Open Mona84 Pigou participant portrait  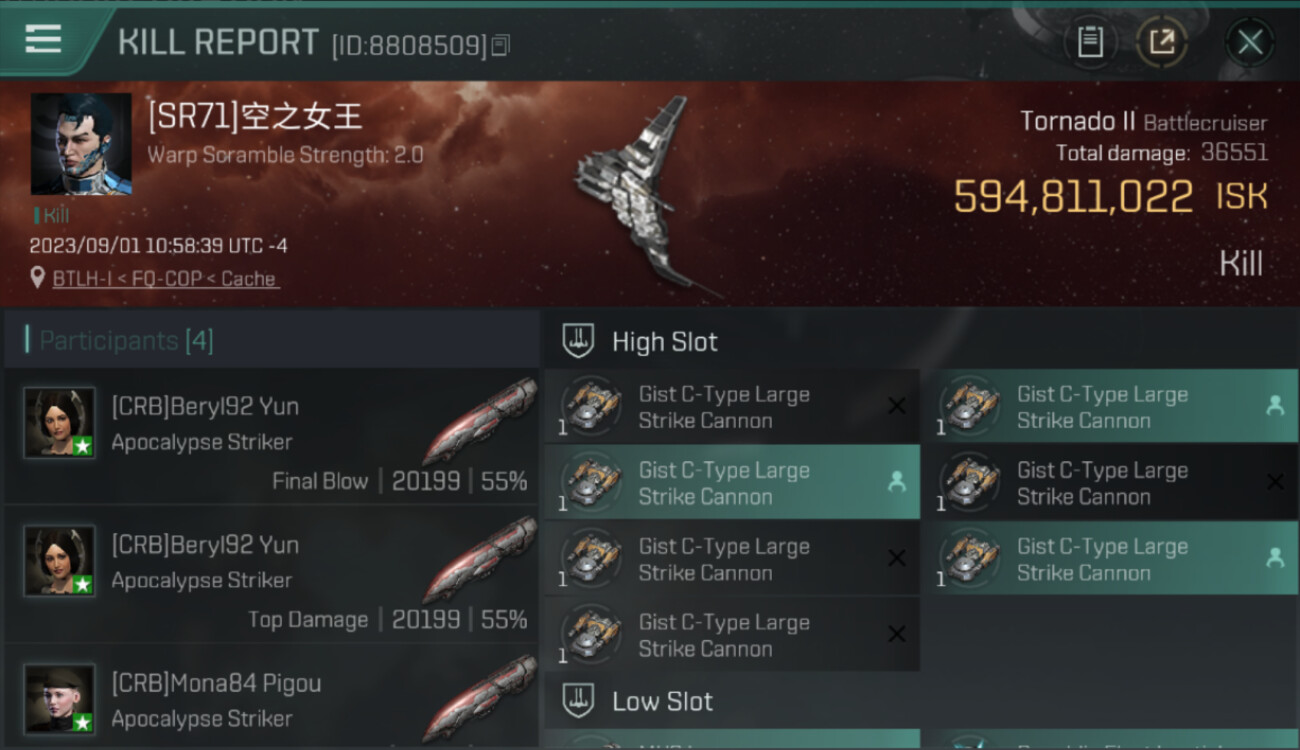click(60, 698)
